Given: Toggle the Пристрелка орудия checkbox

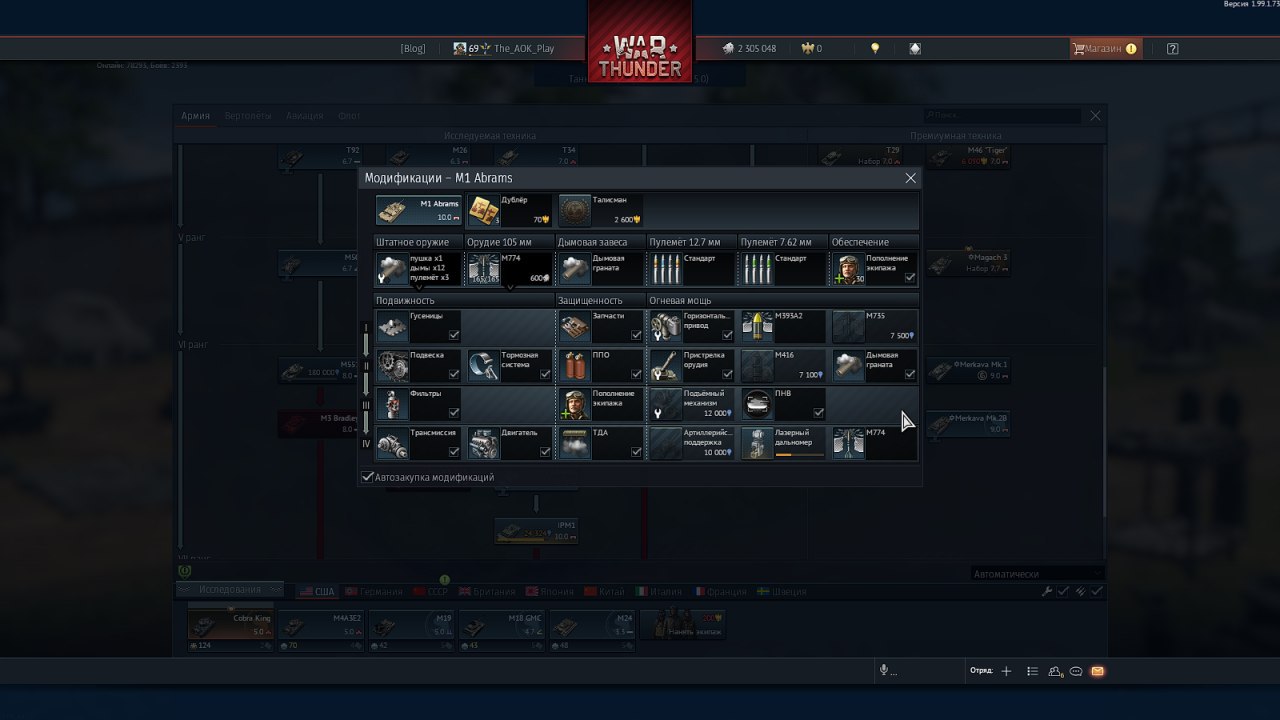Looking at the screenshot, I should [x=727, y=374].
